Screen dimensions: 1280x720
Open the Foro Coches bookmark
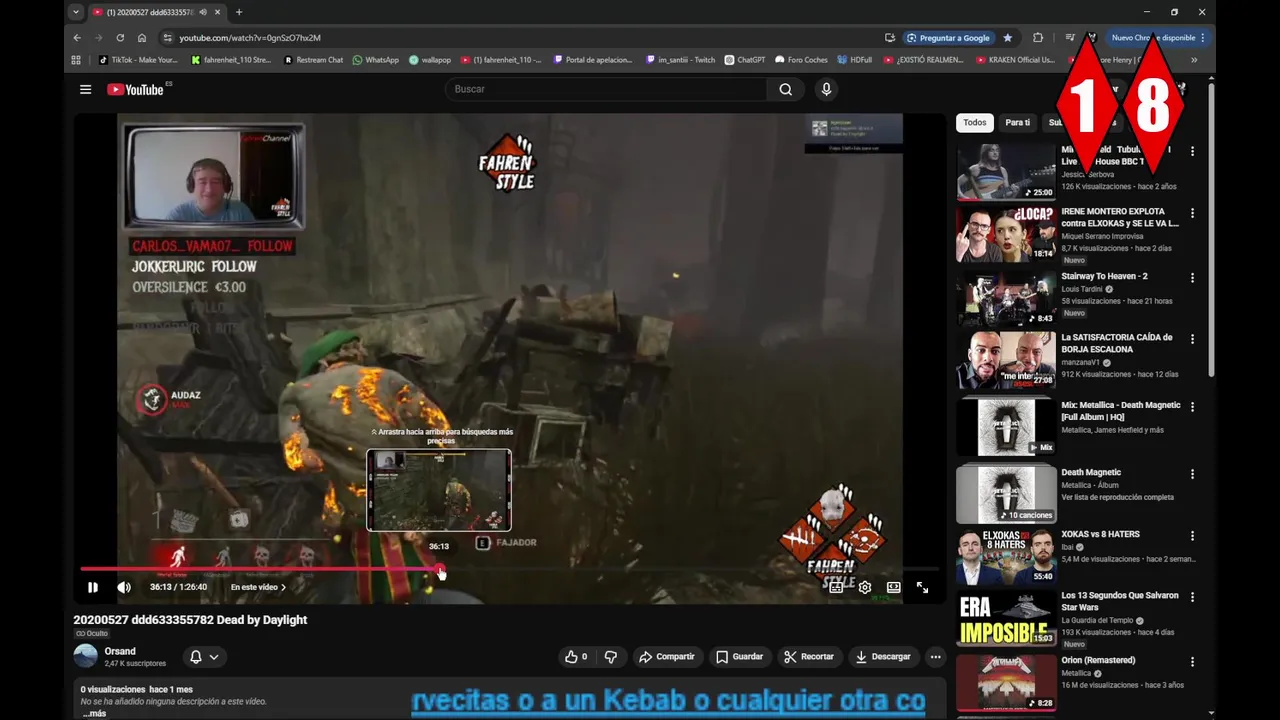click(x=801, y=60)
